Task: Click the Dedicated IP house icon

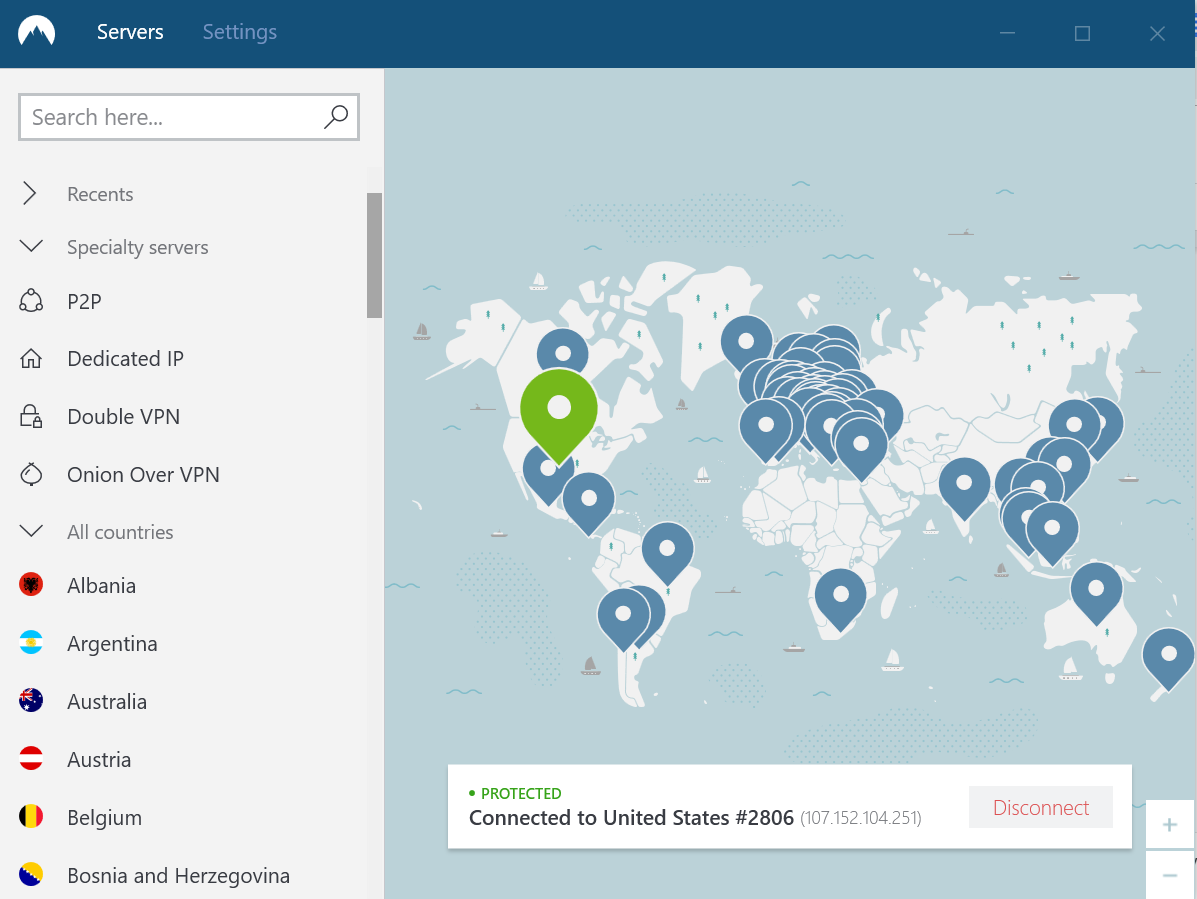Action: pos(31,359)
